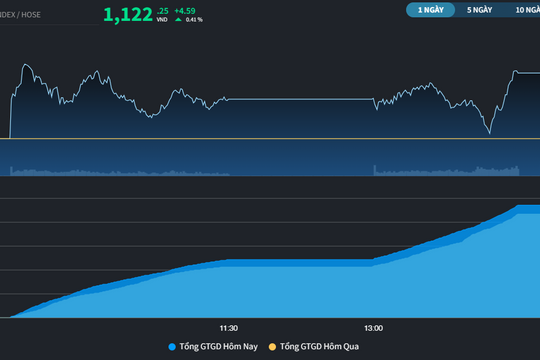The image size is (540, 360).
Task: Click the .25 decimal price value
Action: pos(162,11)
